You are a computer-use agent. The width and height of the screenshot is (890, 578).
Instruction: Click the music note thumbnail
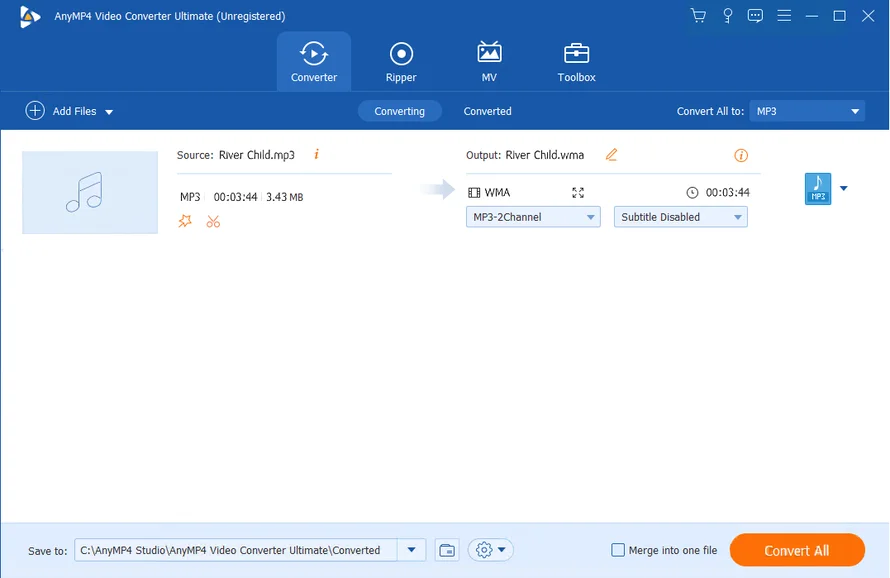coord(90,192)
